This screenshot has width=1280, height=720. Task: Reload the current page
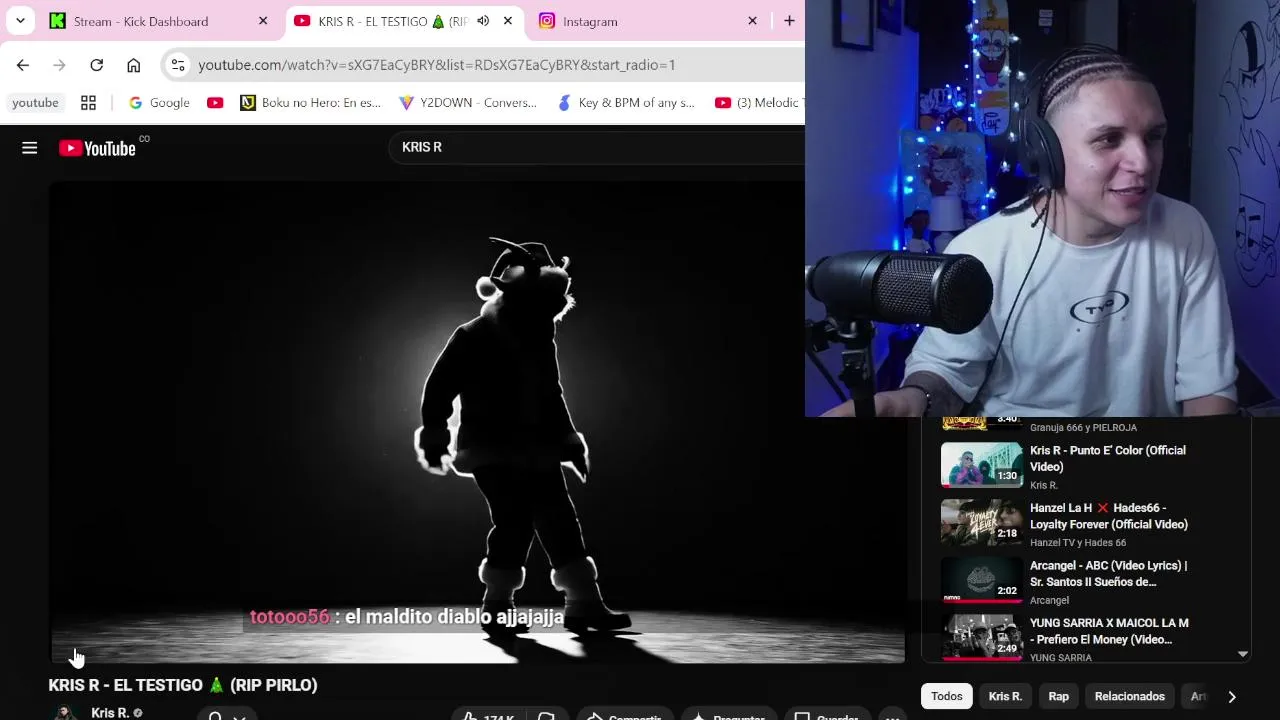tap(96, 65)
